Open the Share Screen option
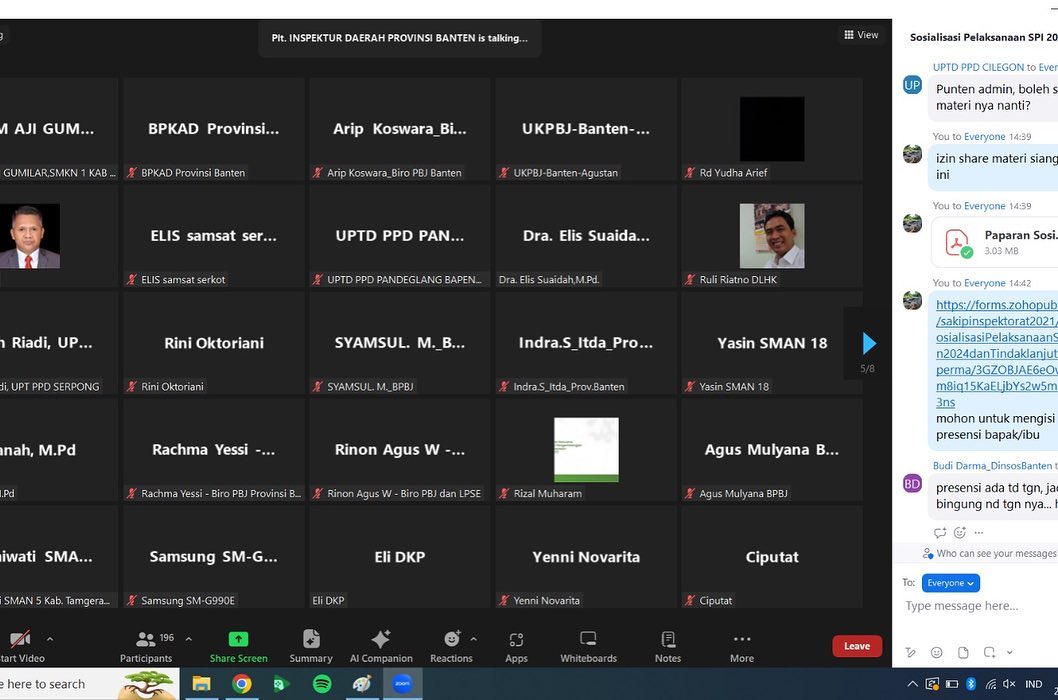Viewport: 1058px width, 700px height. click(x=238, y=646)
